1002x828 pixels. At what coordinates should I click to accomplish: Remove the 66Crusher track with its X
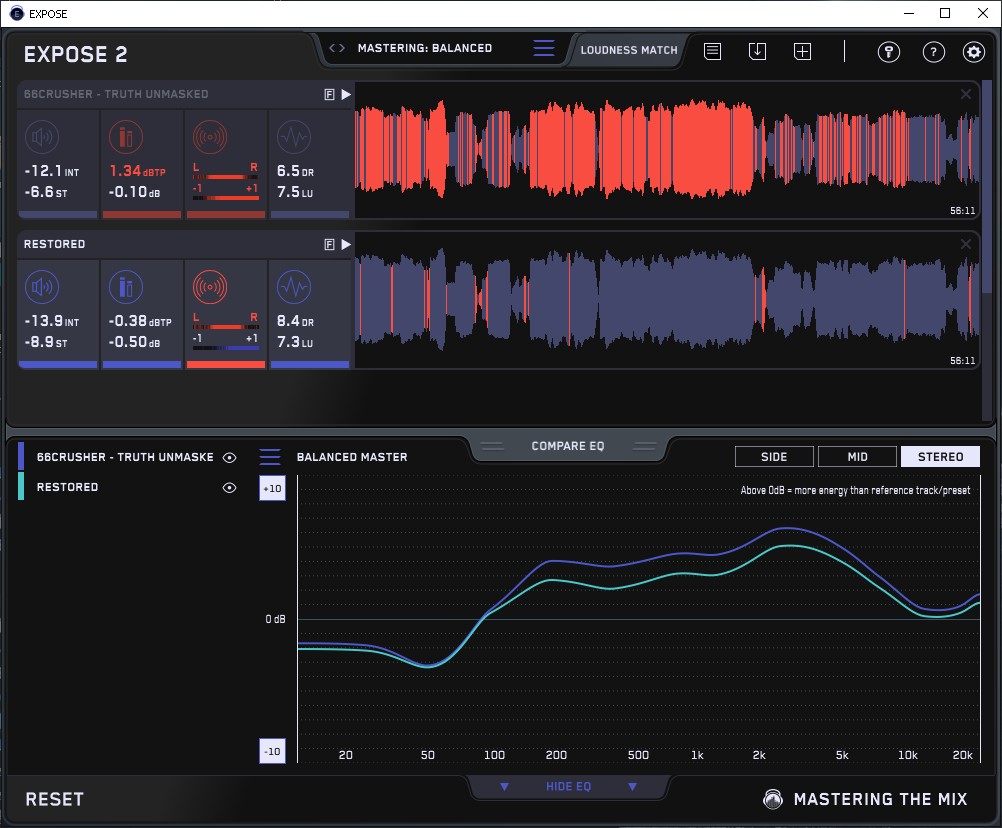point(966,95)
